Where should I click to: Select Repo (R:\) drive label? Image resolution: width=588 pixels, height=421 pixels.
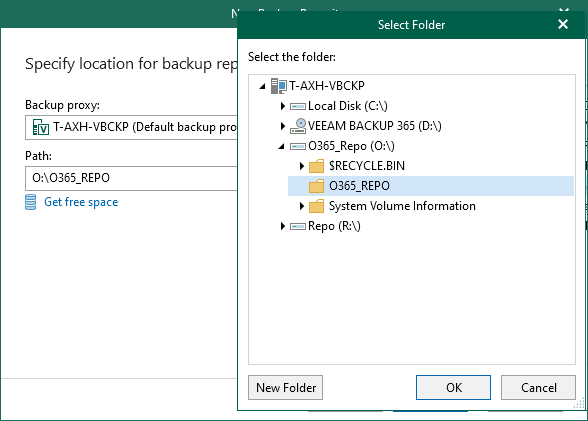coord(334,226)
